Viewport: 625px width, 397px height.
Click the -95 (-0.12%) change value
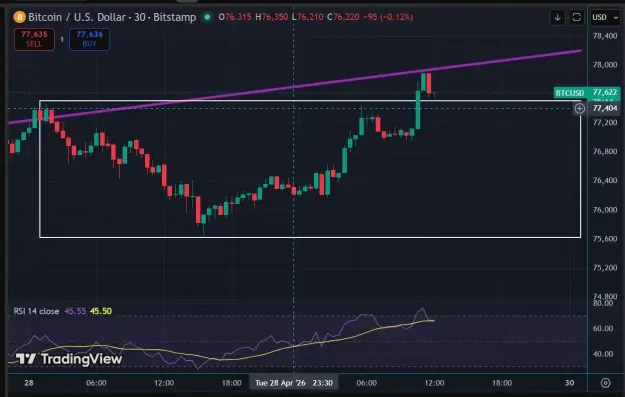click(x=388, y=17)
